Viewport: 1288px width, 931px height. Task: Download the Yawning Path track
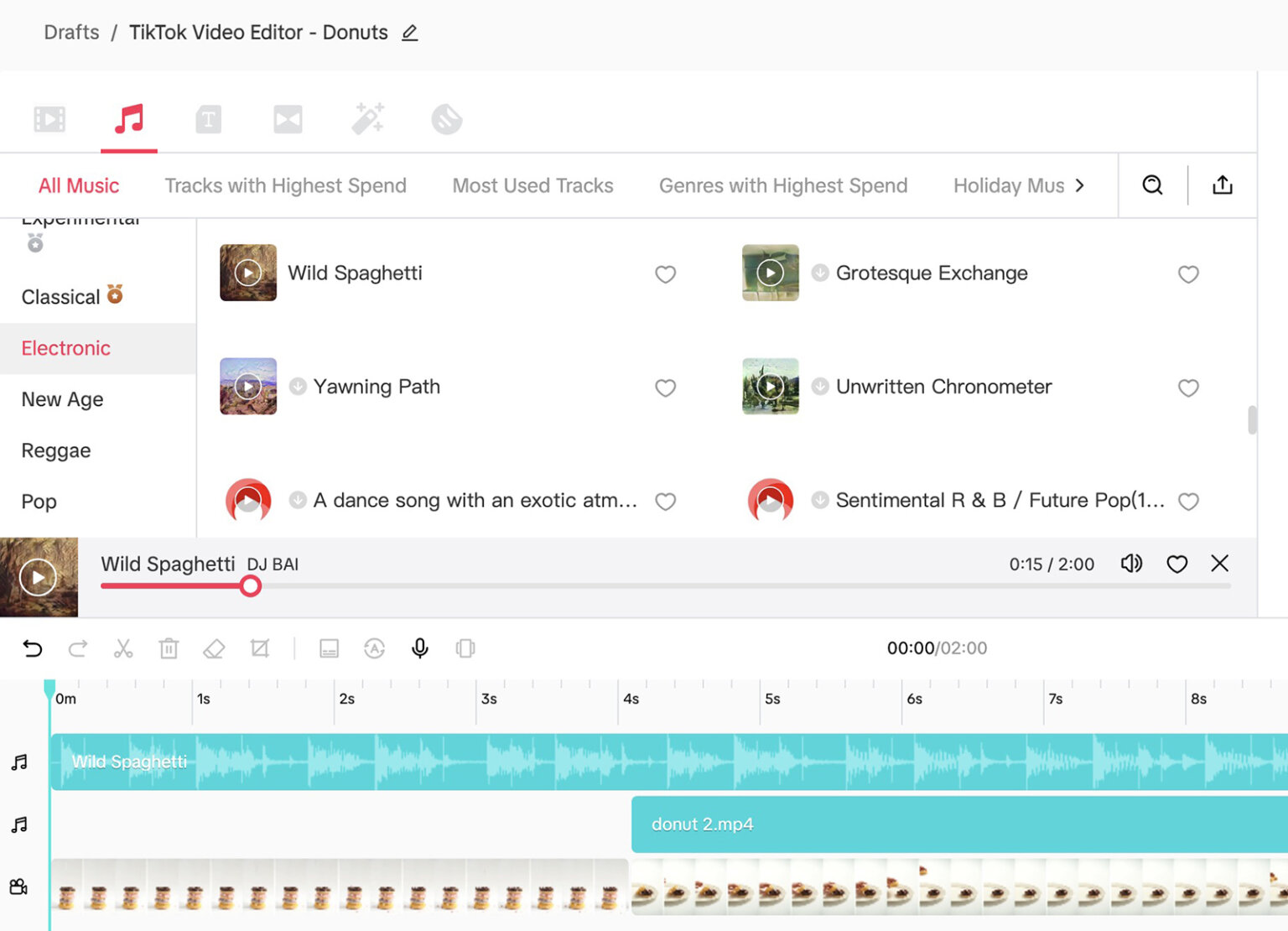click(x=298, y=387)
